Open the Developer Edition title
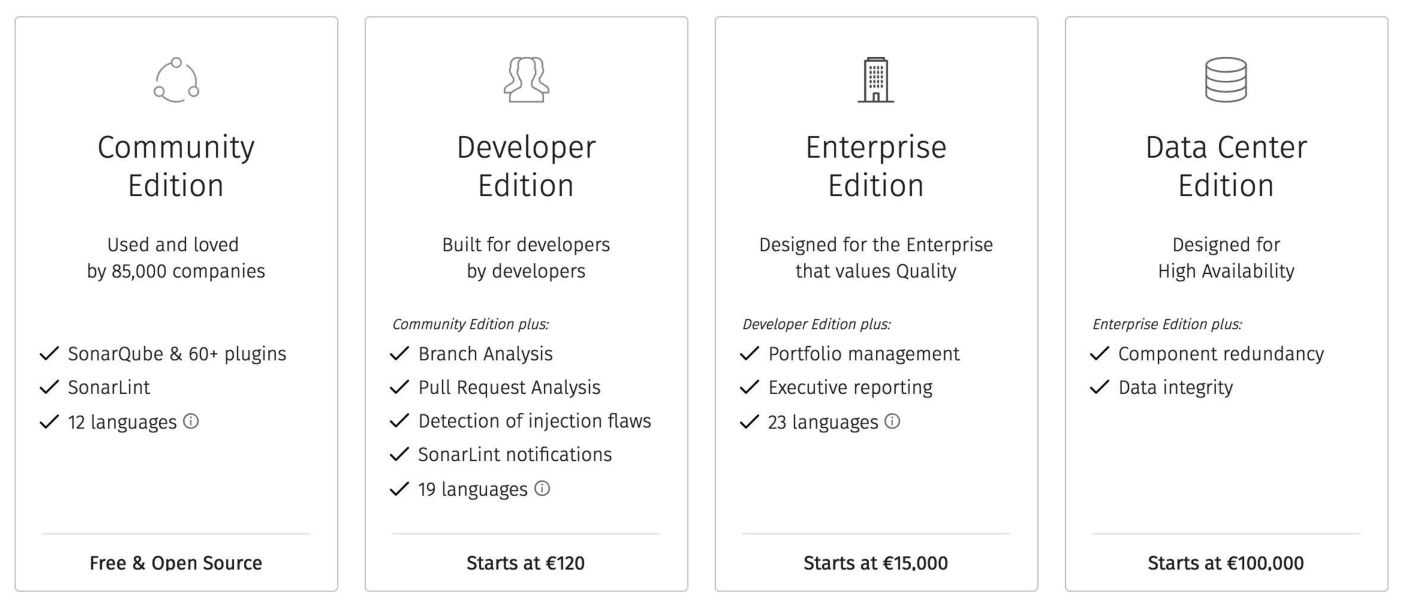 pos(526,166)
